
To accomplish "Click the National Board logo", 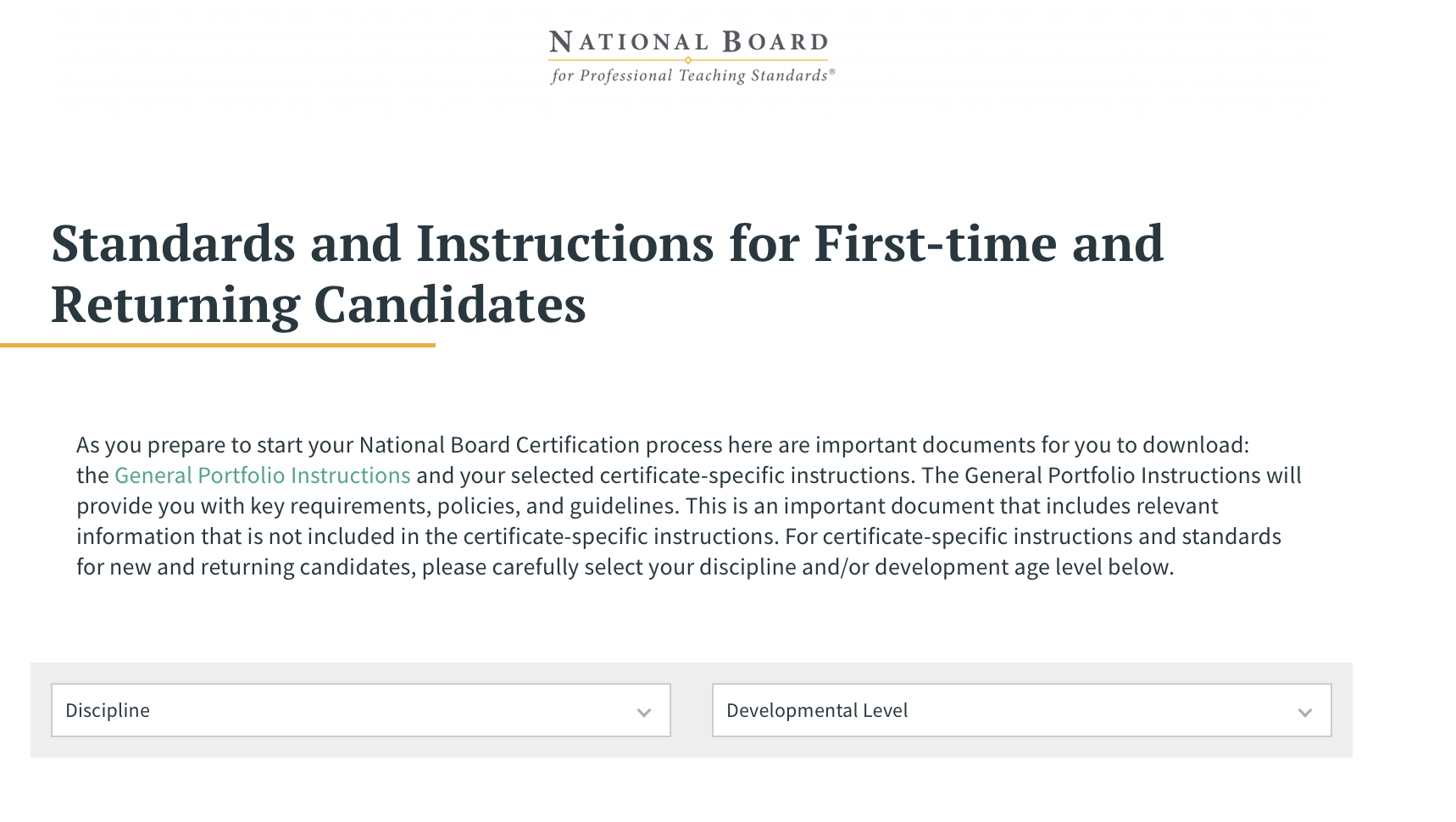I will [692, 57].
